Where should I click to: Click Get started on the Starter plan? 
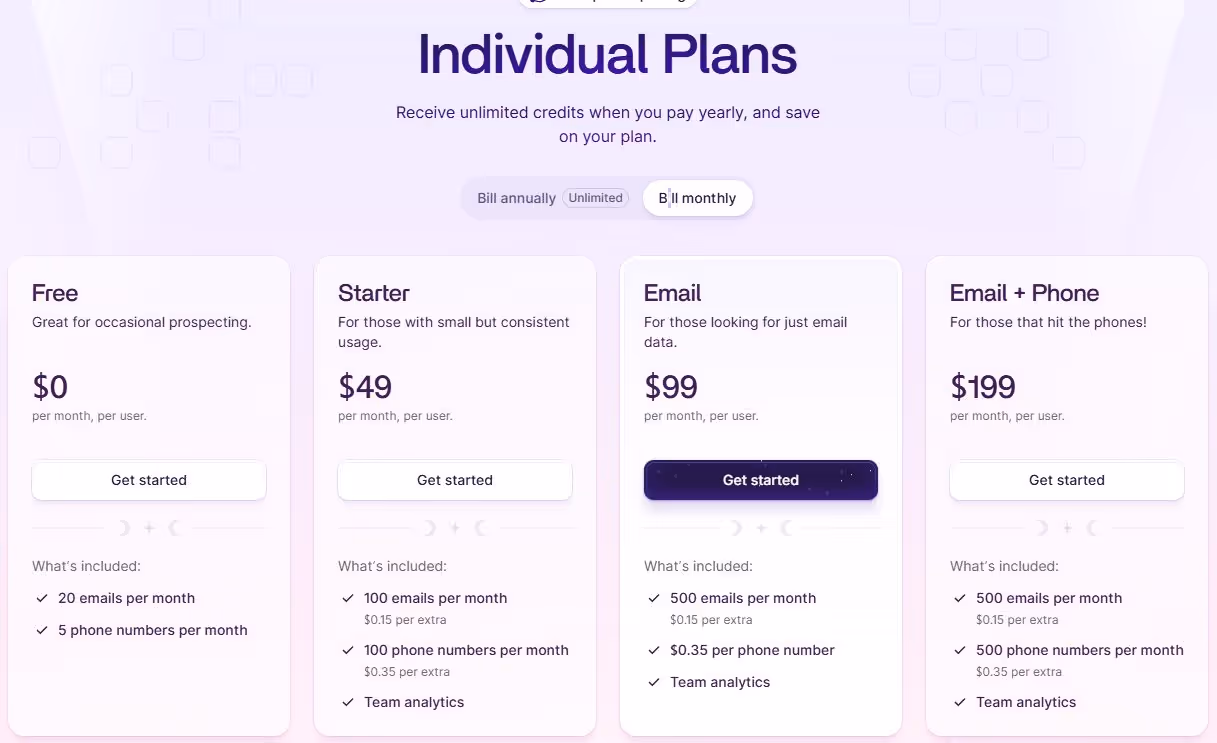(454, 480)
